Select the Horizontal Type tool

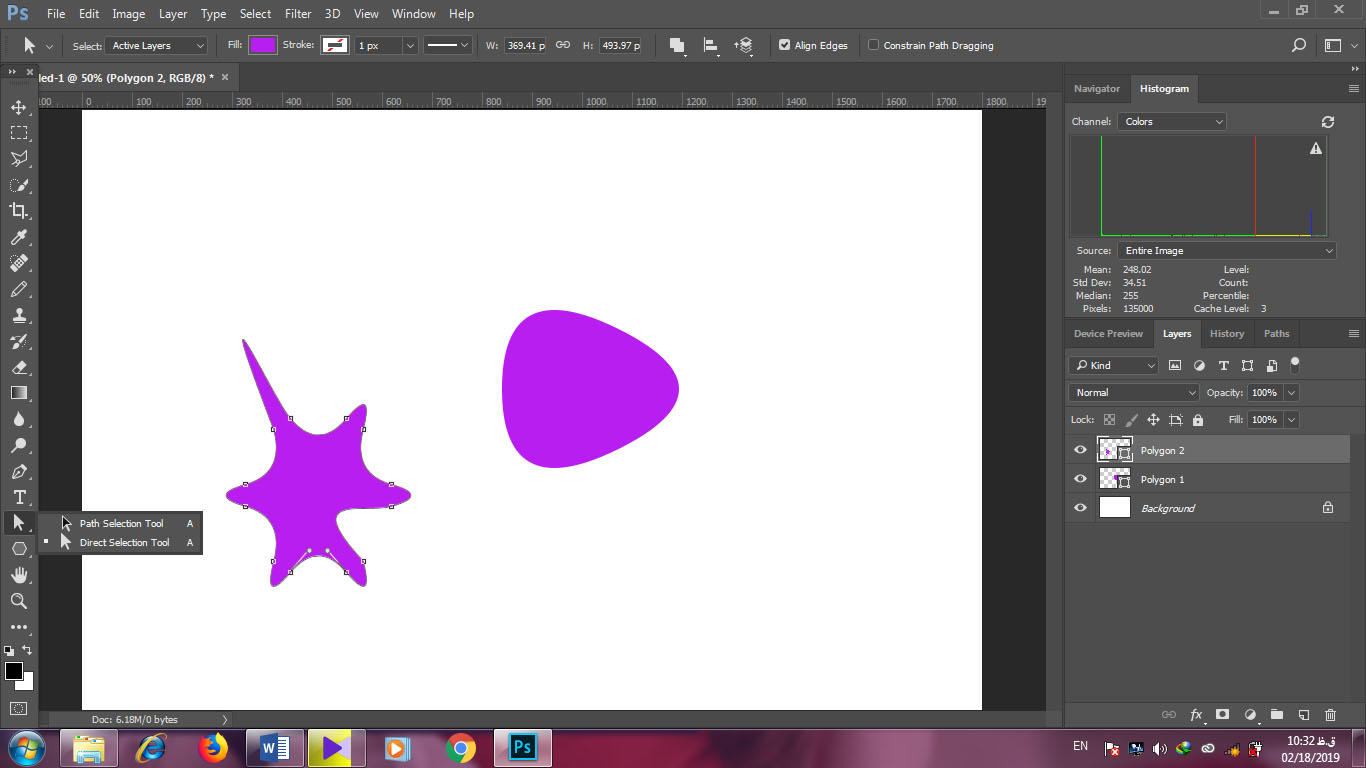19,497
